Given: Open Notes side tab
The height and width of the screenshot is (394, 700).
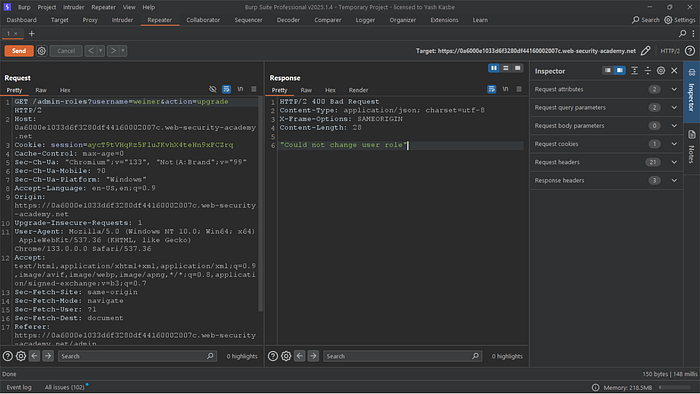Looking at the screenshot, I should 692,147.
